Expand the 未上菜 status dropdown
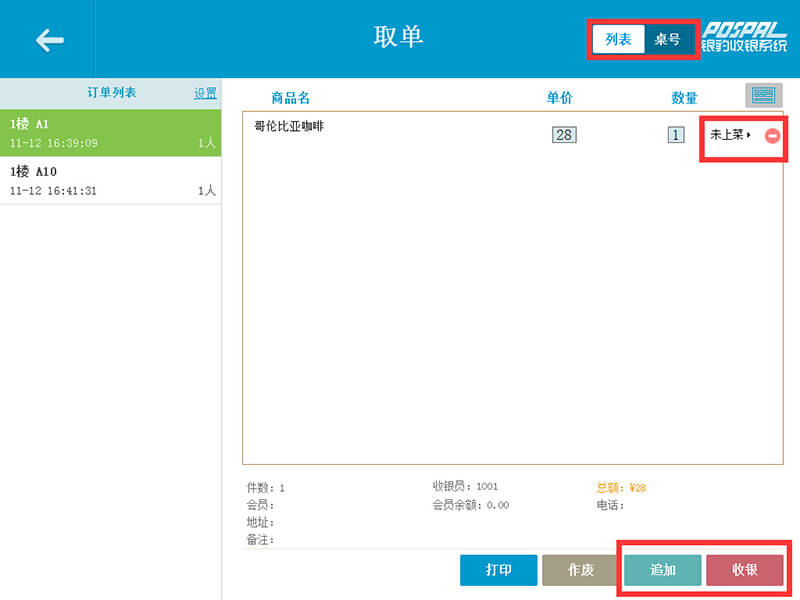800x600 pixels. pyautogui.click(x=730, y=134)
